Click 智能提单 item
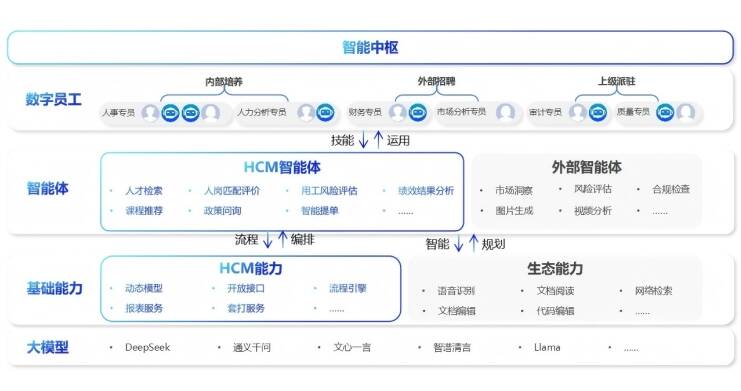The height and width of the screenshot is (391, 741). (x=320, y=210)
